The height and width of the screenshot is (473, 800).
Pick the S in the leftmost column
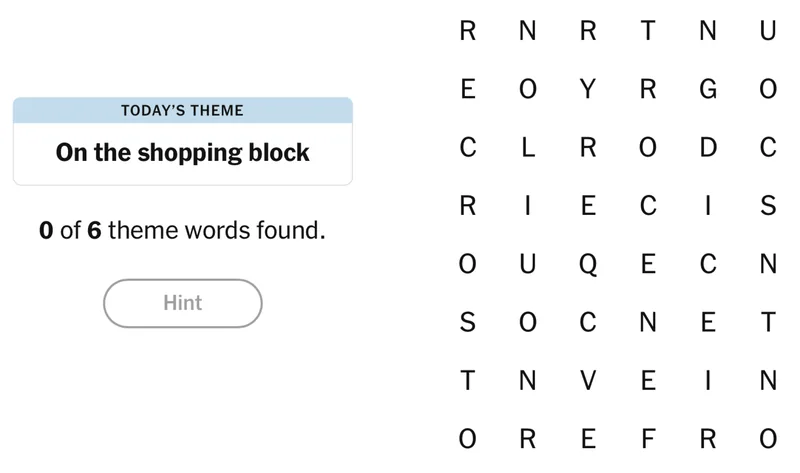[468, 323]
